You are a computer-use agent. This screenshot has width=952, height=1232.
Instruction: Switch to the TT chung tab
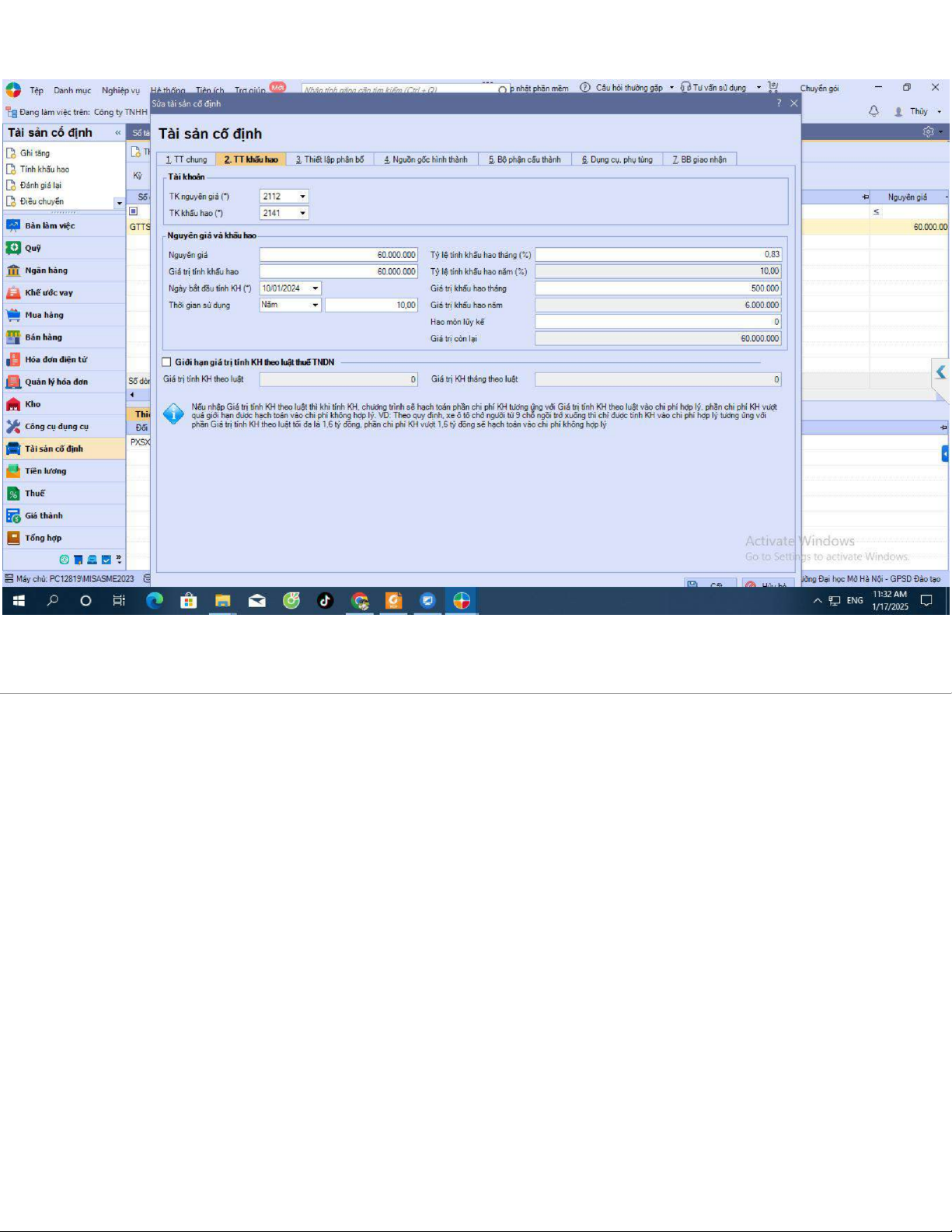point(187,159)
